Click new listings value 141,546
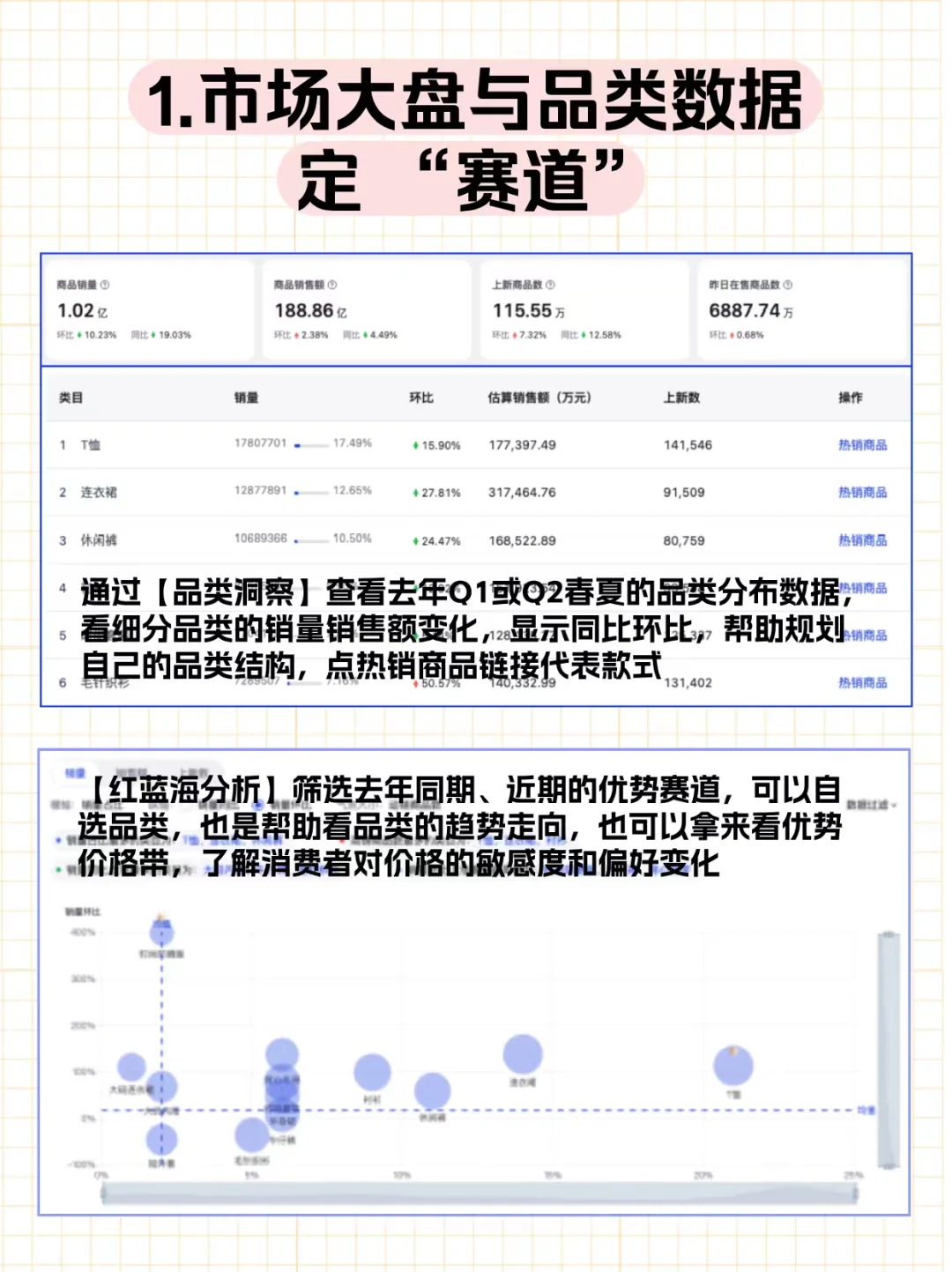This screenshot has width=952, height=1272. coord(688,445)
